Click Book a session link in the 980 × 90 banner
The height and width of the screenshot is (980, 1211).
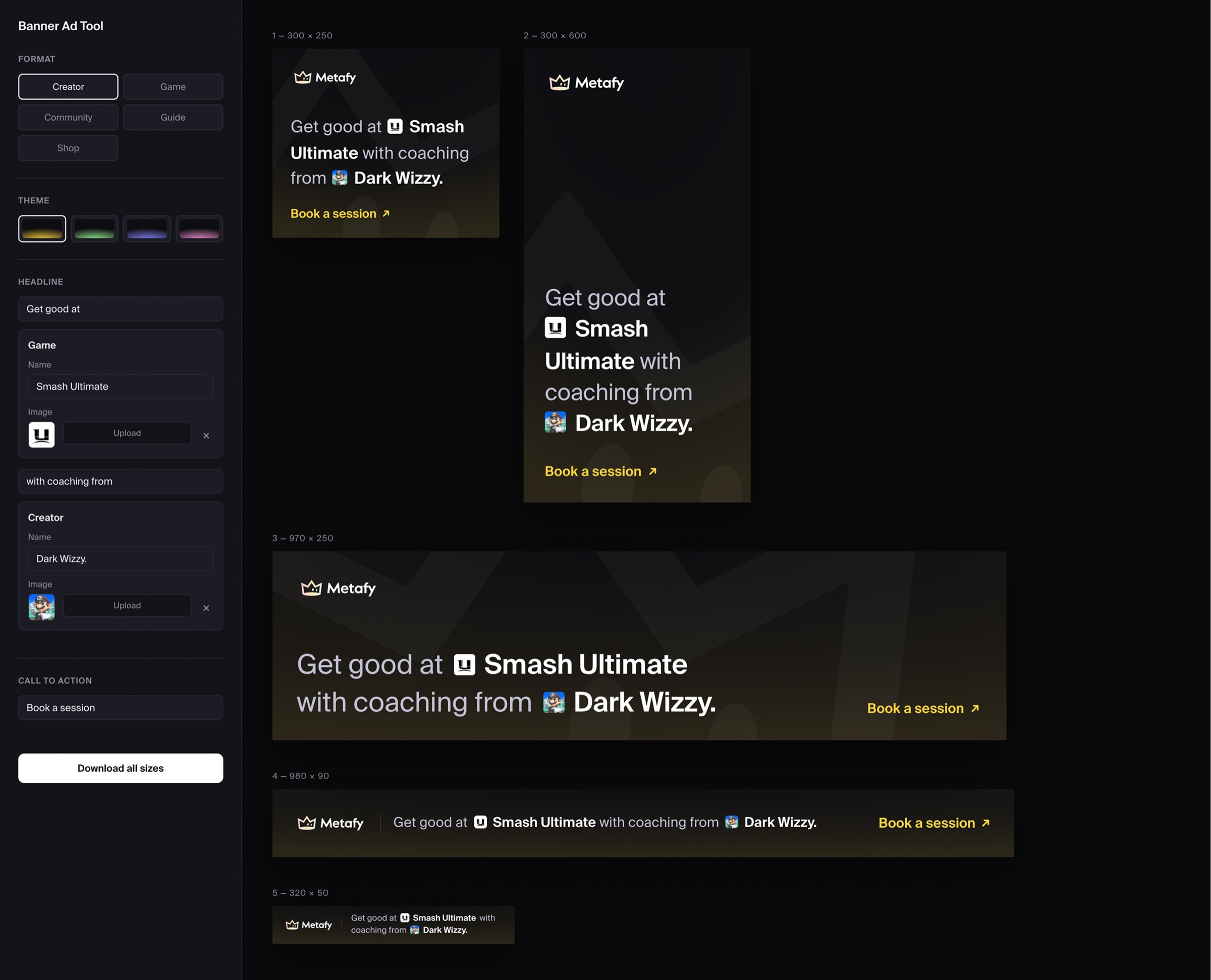[x=926, y=823]
